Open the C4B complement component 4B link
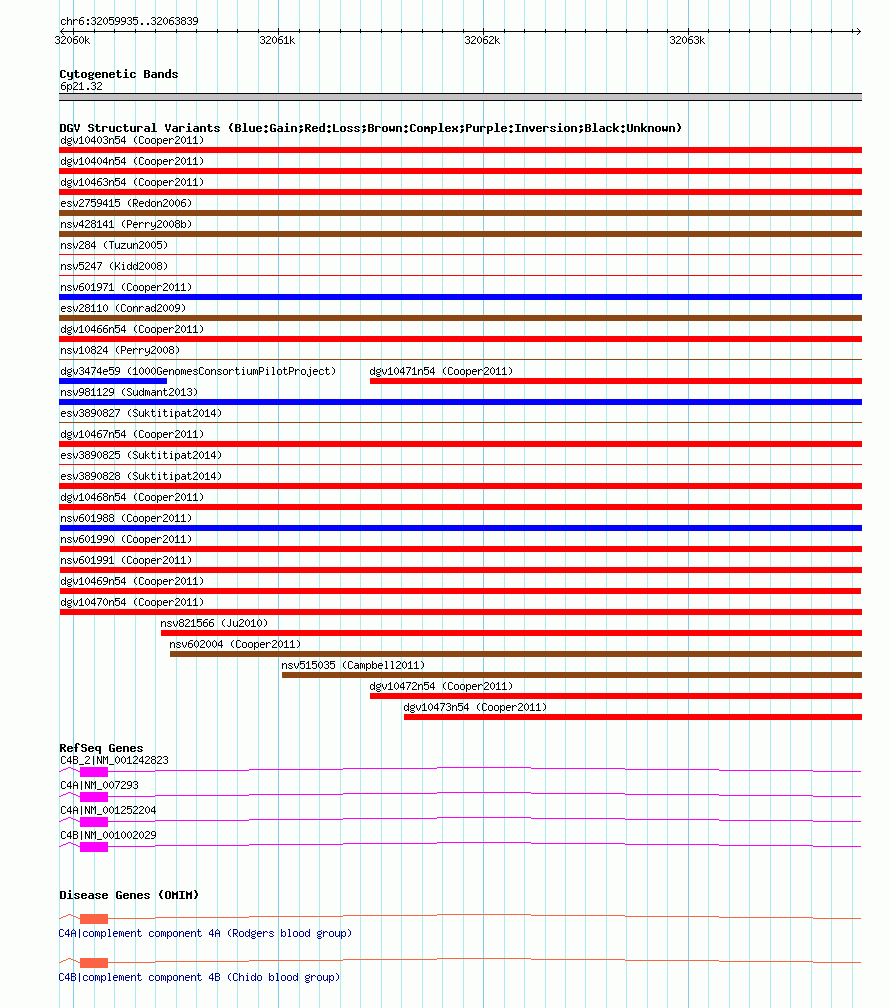 [x=199, y=977]
